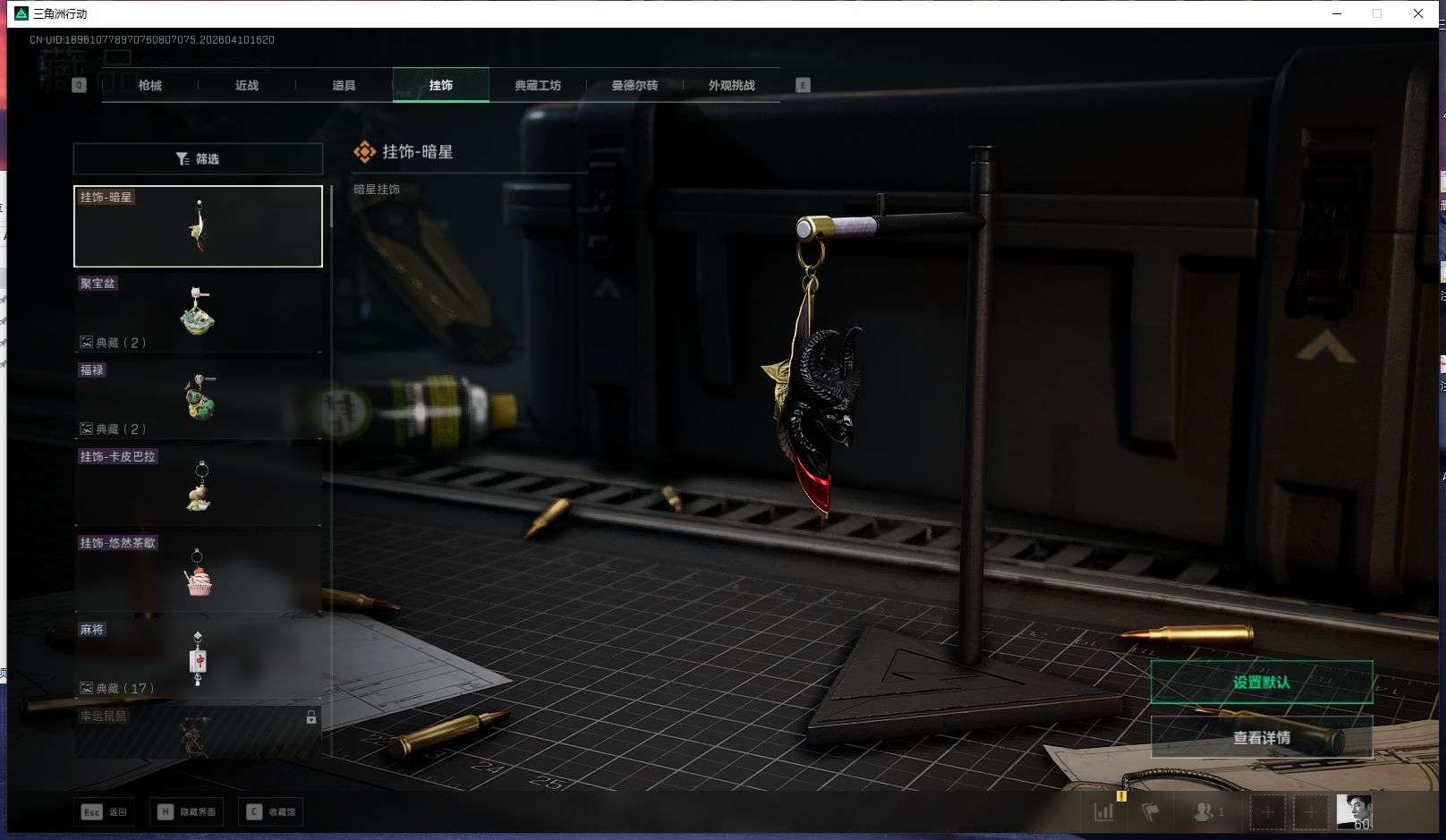Viewport: 1446px width, 840px height.
Task: Click the lock icon on 幸运鼠鼠 item
Action: (x=310, y=717)
